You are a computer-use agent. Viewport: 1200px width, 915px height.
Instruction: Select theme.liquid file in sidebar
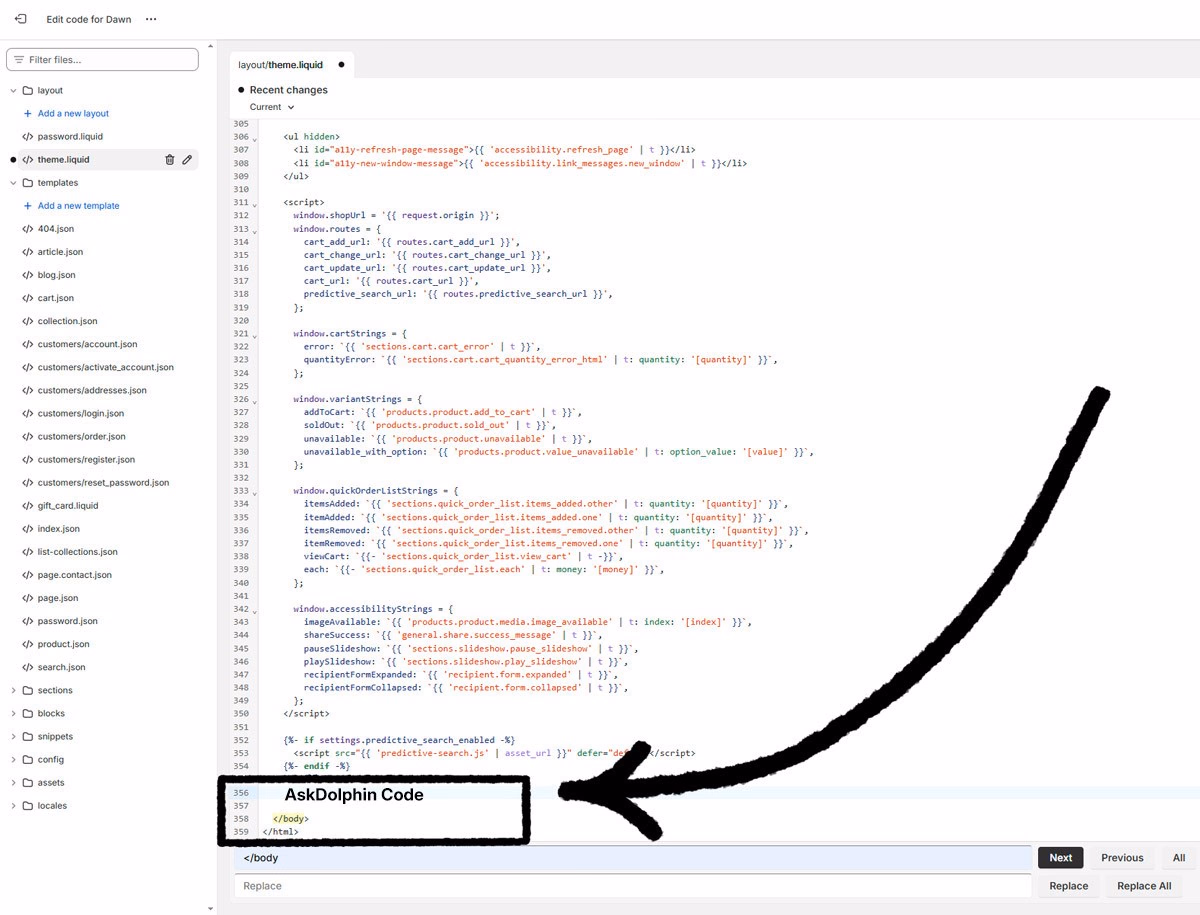(63, 159)
